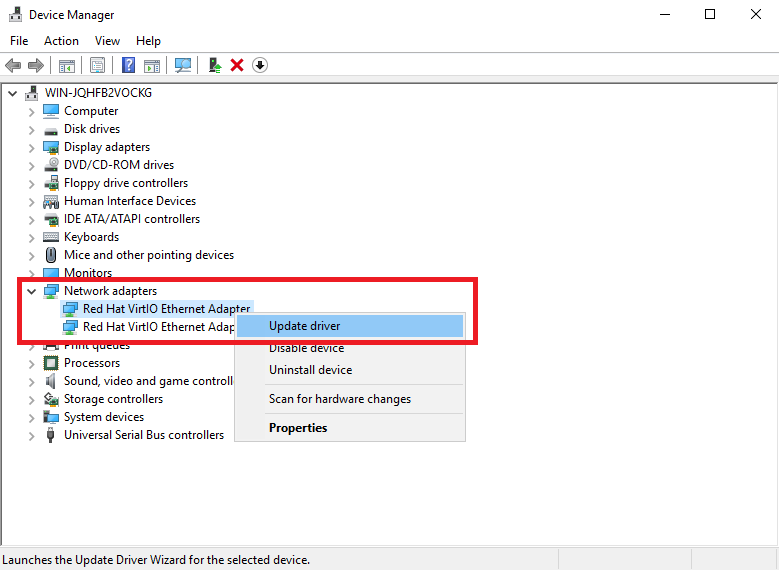779x570 pixels.
Task: Click the Storage controllers icon
Action: point(51,399)
